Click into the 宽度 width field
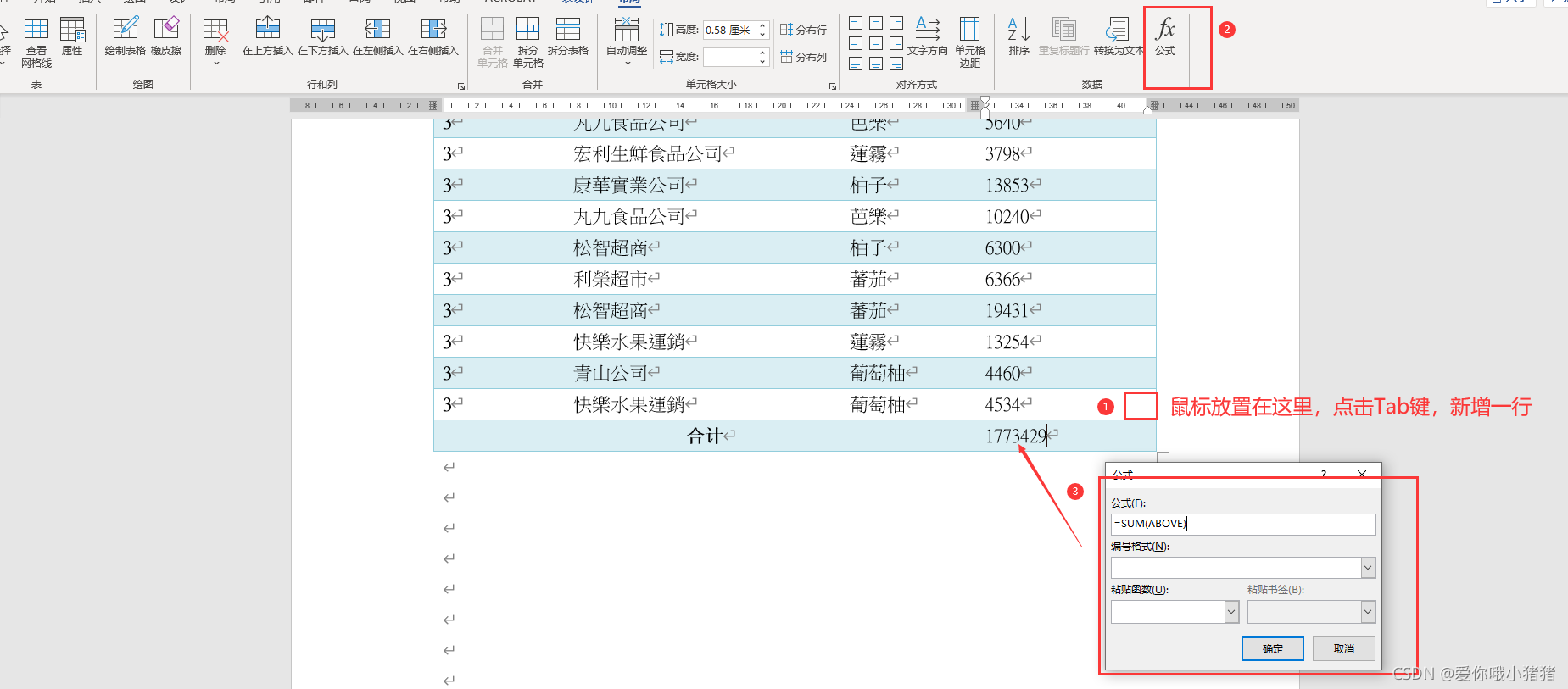1568x689 pixels. click(x=730, y=57)
